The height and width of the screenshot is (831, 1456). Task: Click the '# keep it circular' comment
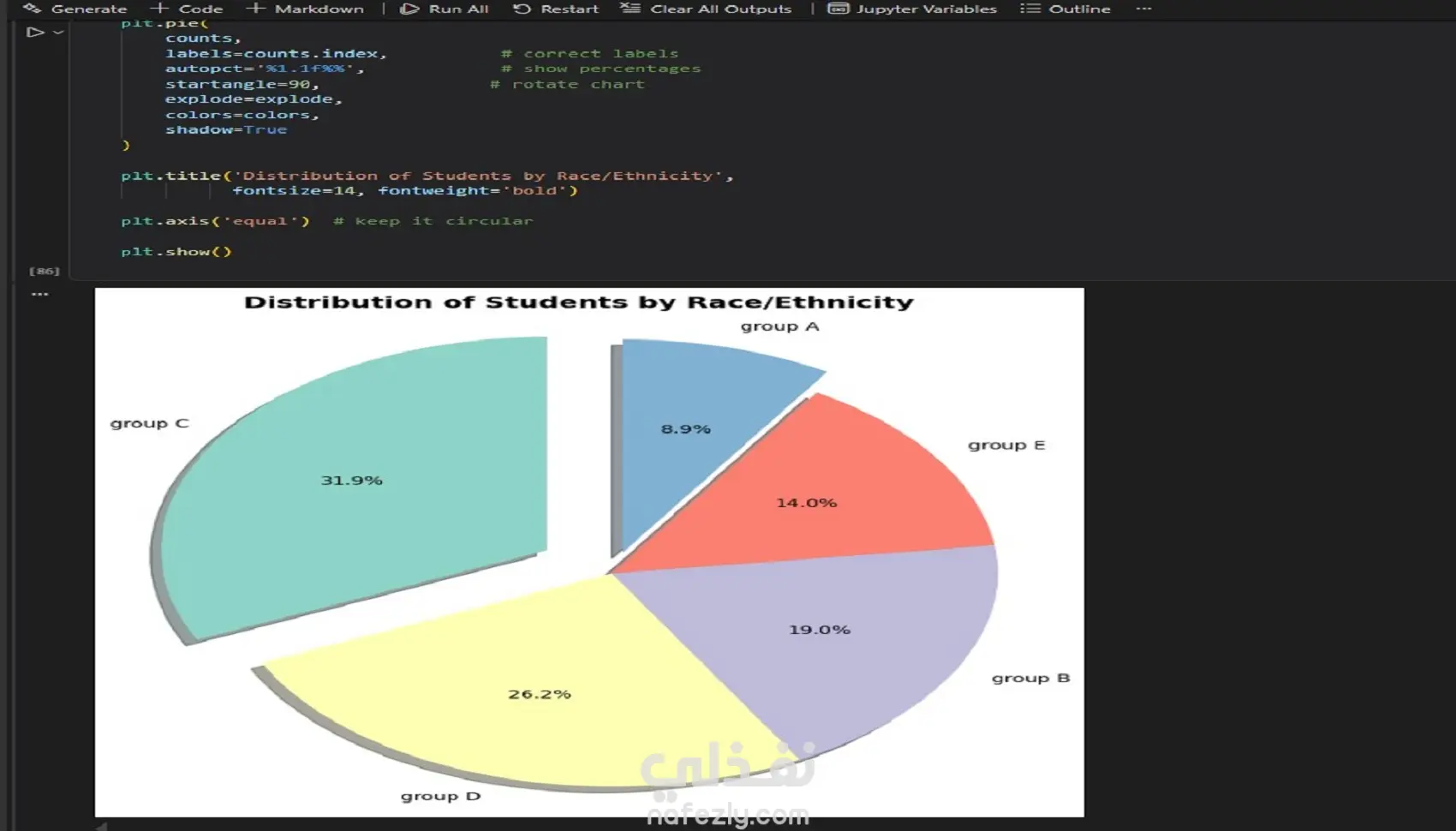pos(433,221)
